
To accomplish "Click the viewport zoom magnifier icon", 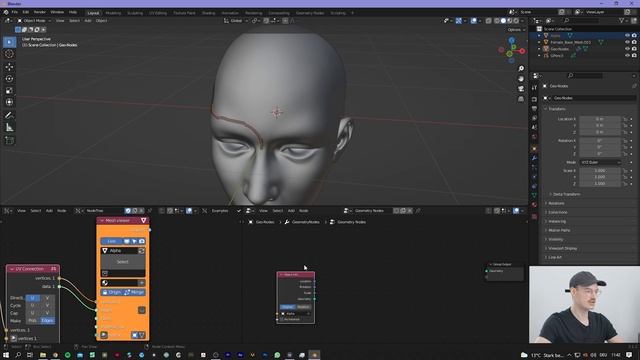I will point(521,69).
